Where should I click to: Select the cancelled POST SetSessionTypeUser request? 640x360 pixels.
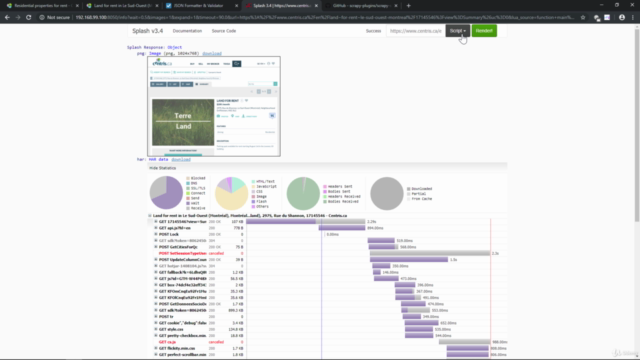(x=182, y=253)
